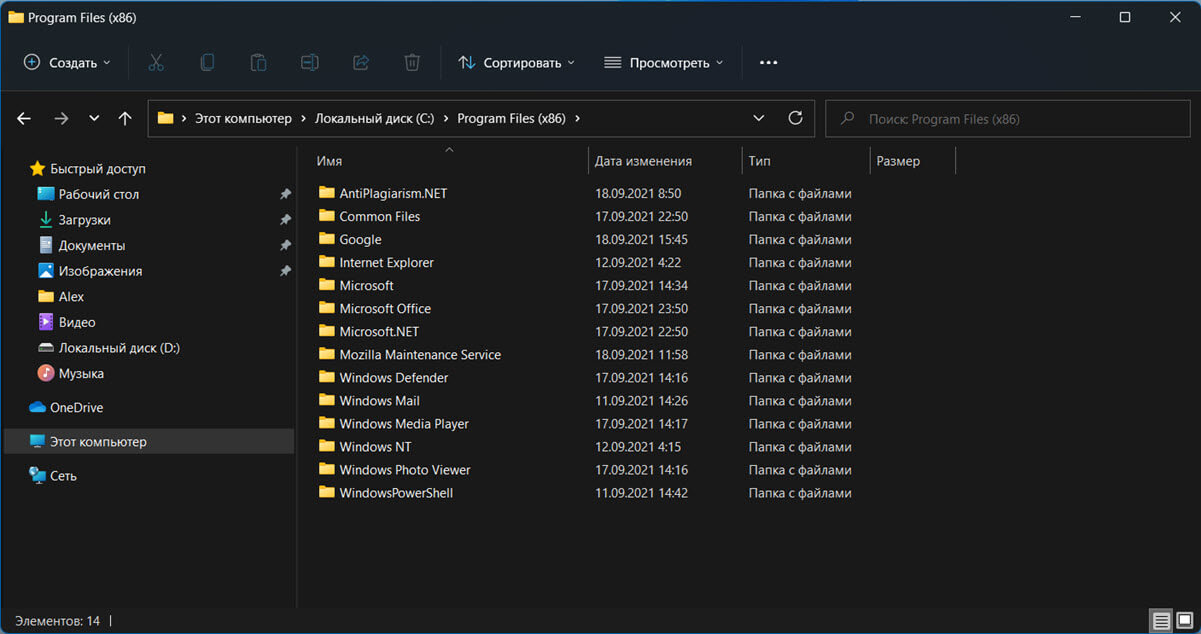Refresh the current folder view
1201x634 pixels.
coord(795,118)
